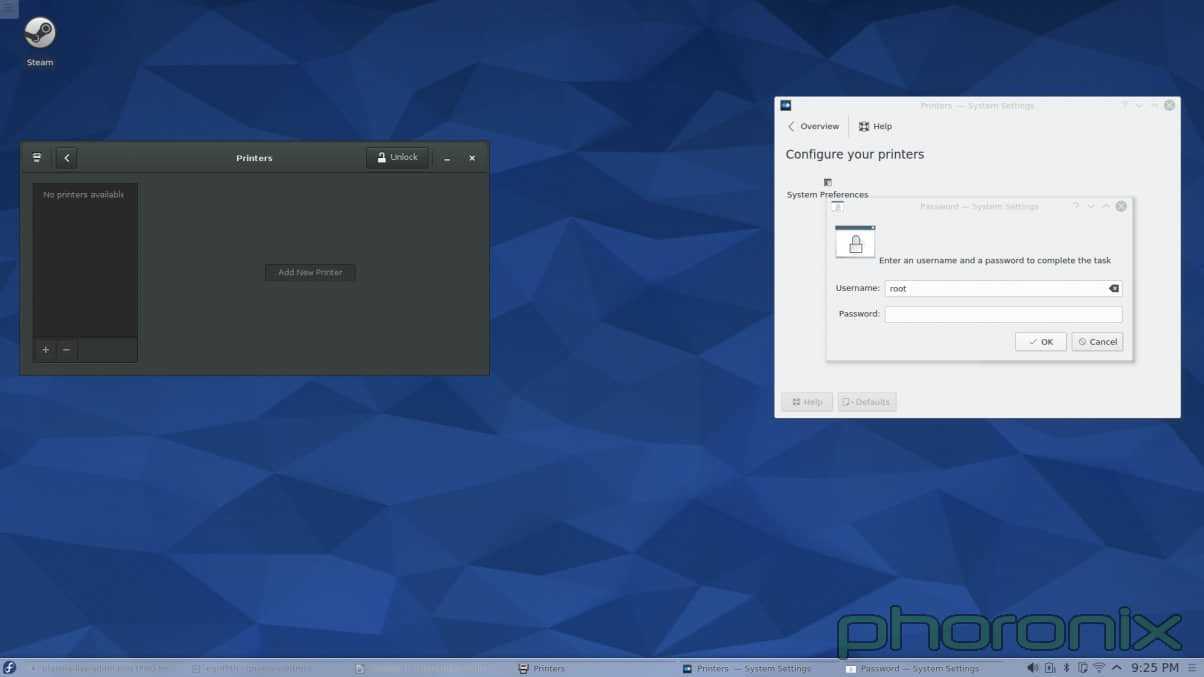Click the back arrow in the GNOME Printers window
The width and height of the screenshot is (1204, 677).
pyautogui.click(x=66, y=157)
